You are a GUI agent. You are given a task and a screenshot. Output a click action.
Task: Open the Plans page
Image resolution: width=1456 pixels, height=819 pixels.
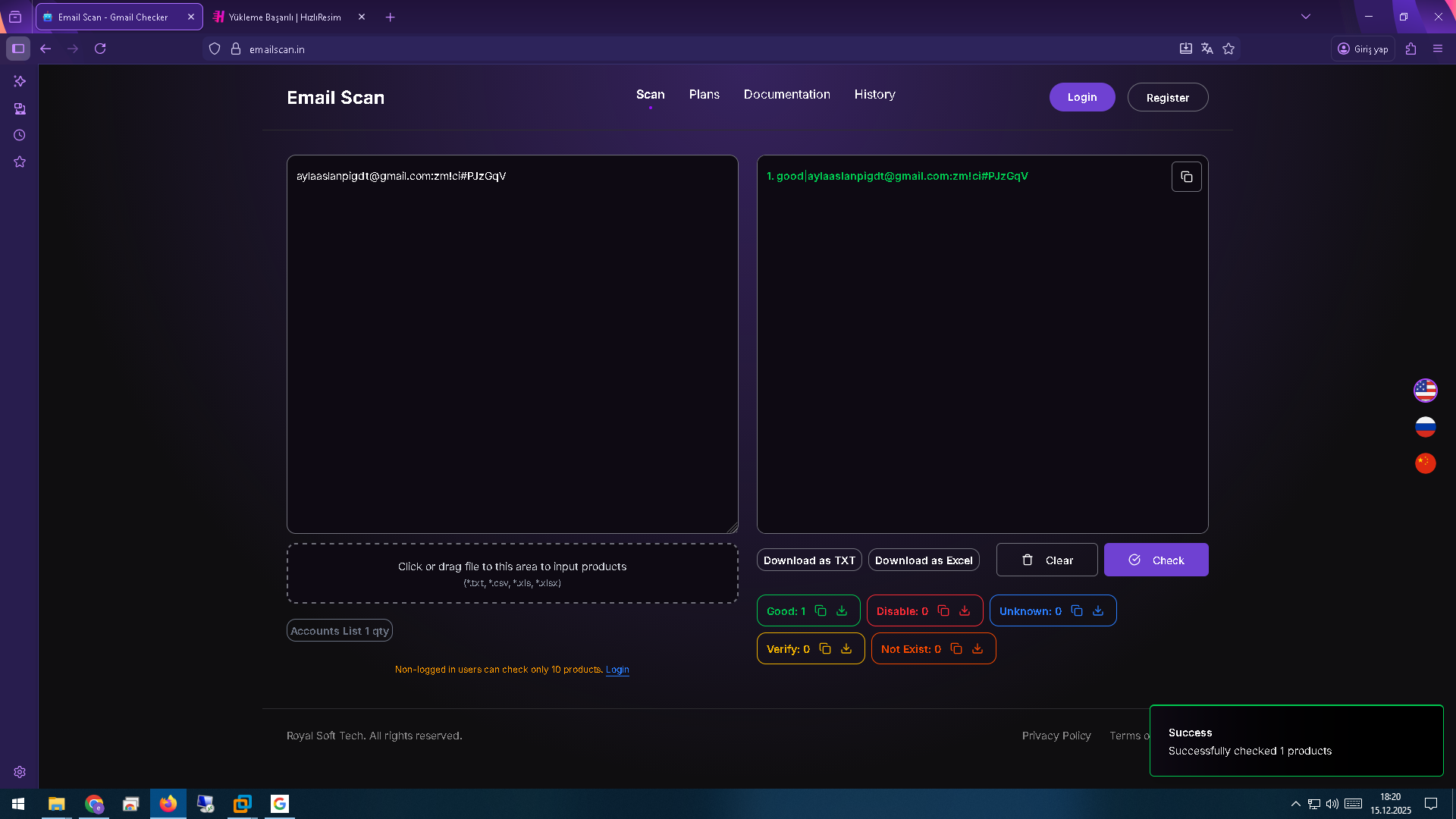pos(704,95)
